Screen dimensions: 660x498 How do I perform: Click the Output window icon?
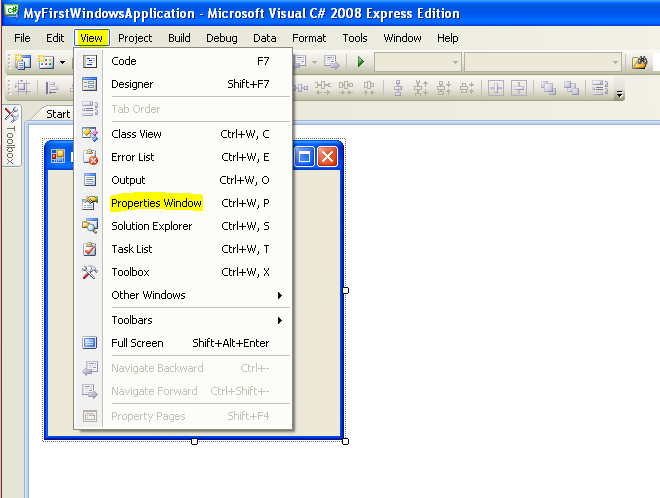pyautogui.click(x=90, y=180)
